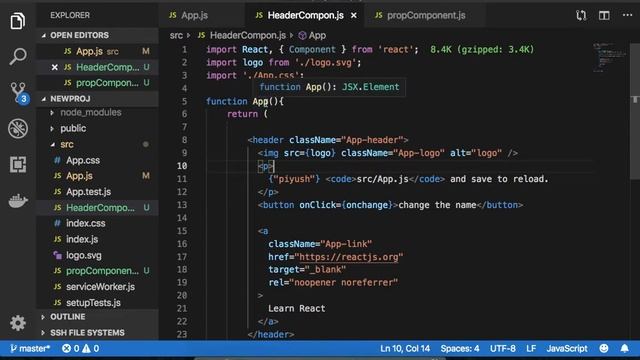
Task: Click the Open Changes compare icon
Action: coord(581,16)
